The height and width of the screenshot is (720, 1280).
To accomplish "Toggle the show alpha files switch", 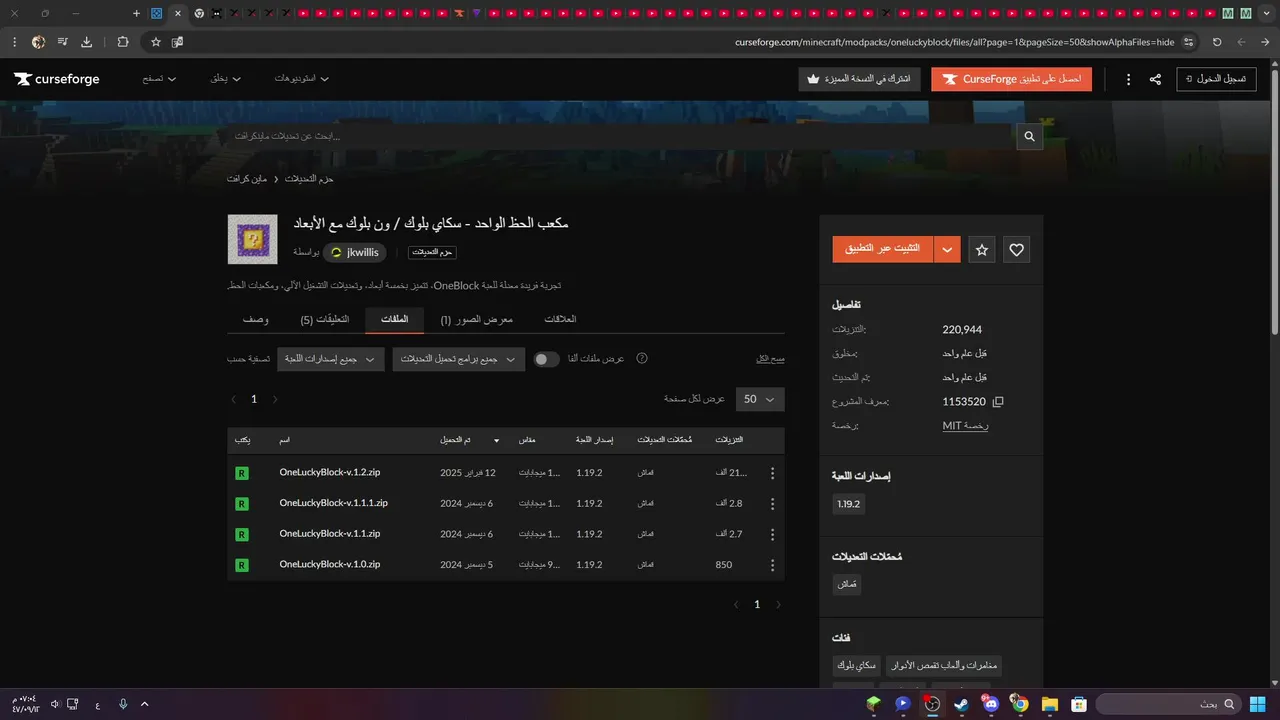I will (546, 359).
